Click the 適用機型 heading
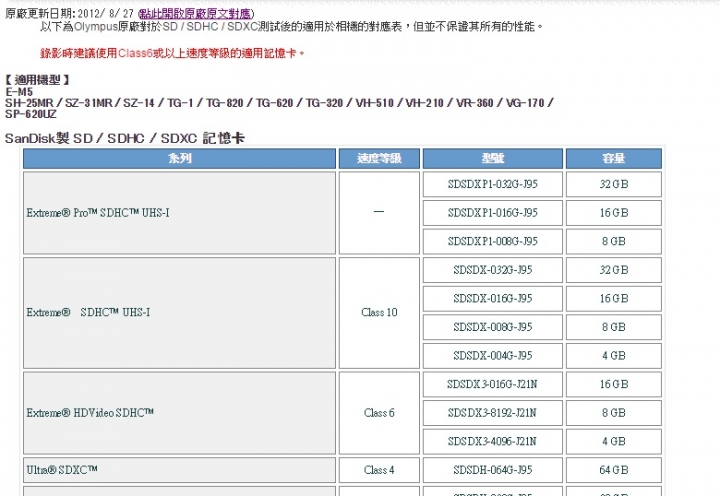Viewport: 720px width, 496px height. click(x=38, y=80)
